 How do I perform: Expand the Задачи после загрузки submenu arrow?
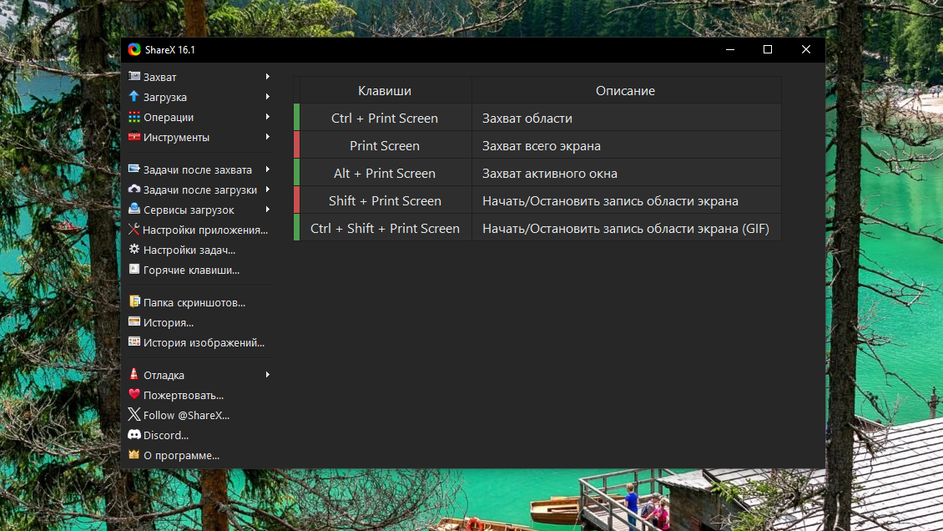[268, 189]
